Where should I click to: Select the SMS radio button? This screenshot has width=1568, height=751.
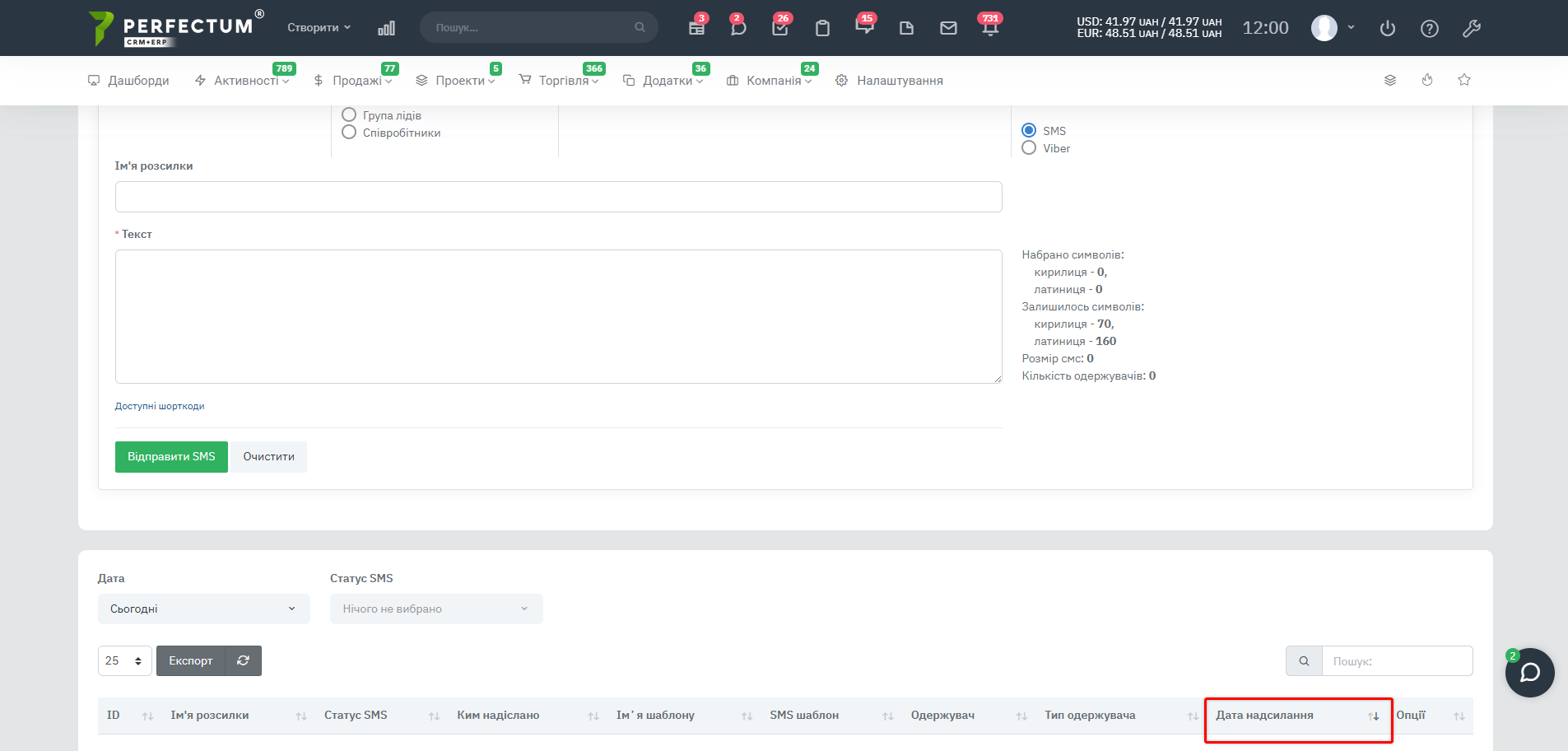pos(1029,131)
